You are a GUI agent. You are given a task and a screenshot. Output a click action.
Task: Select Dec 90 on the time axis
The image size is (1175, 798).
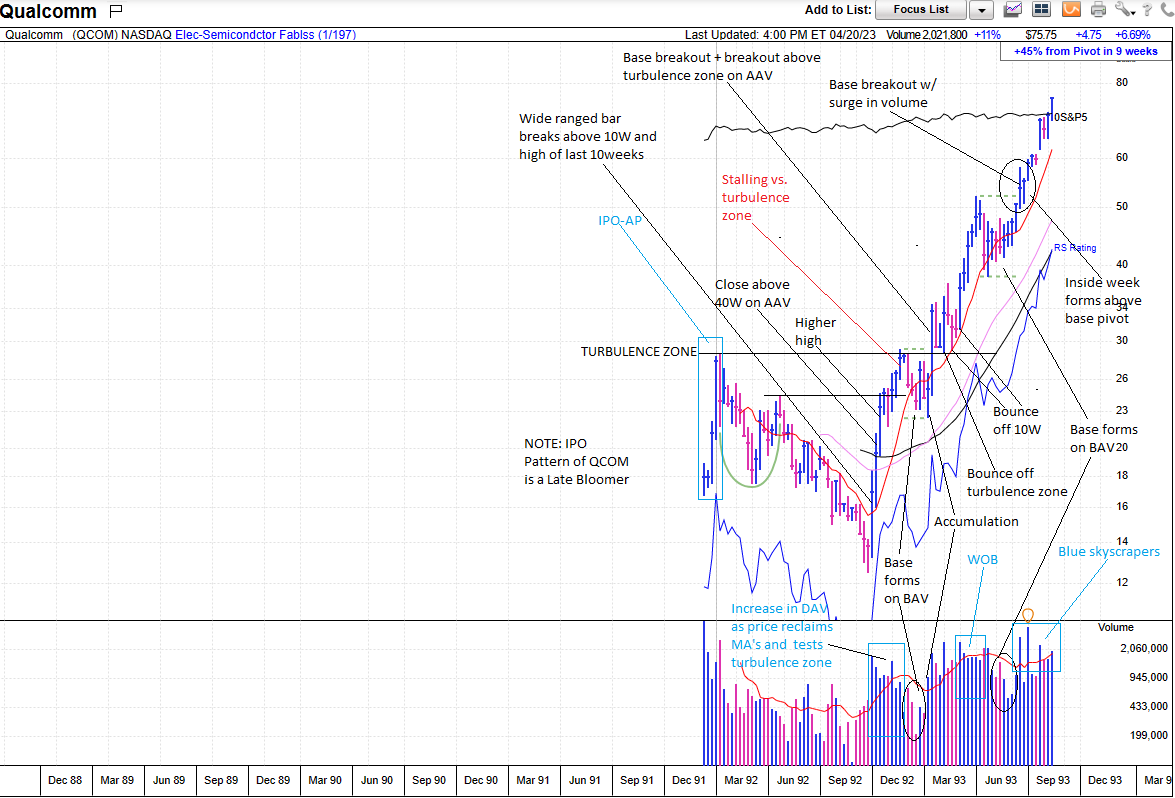pos(481,780)
